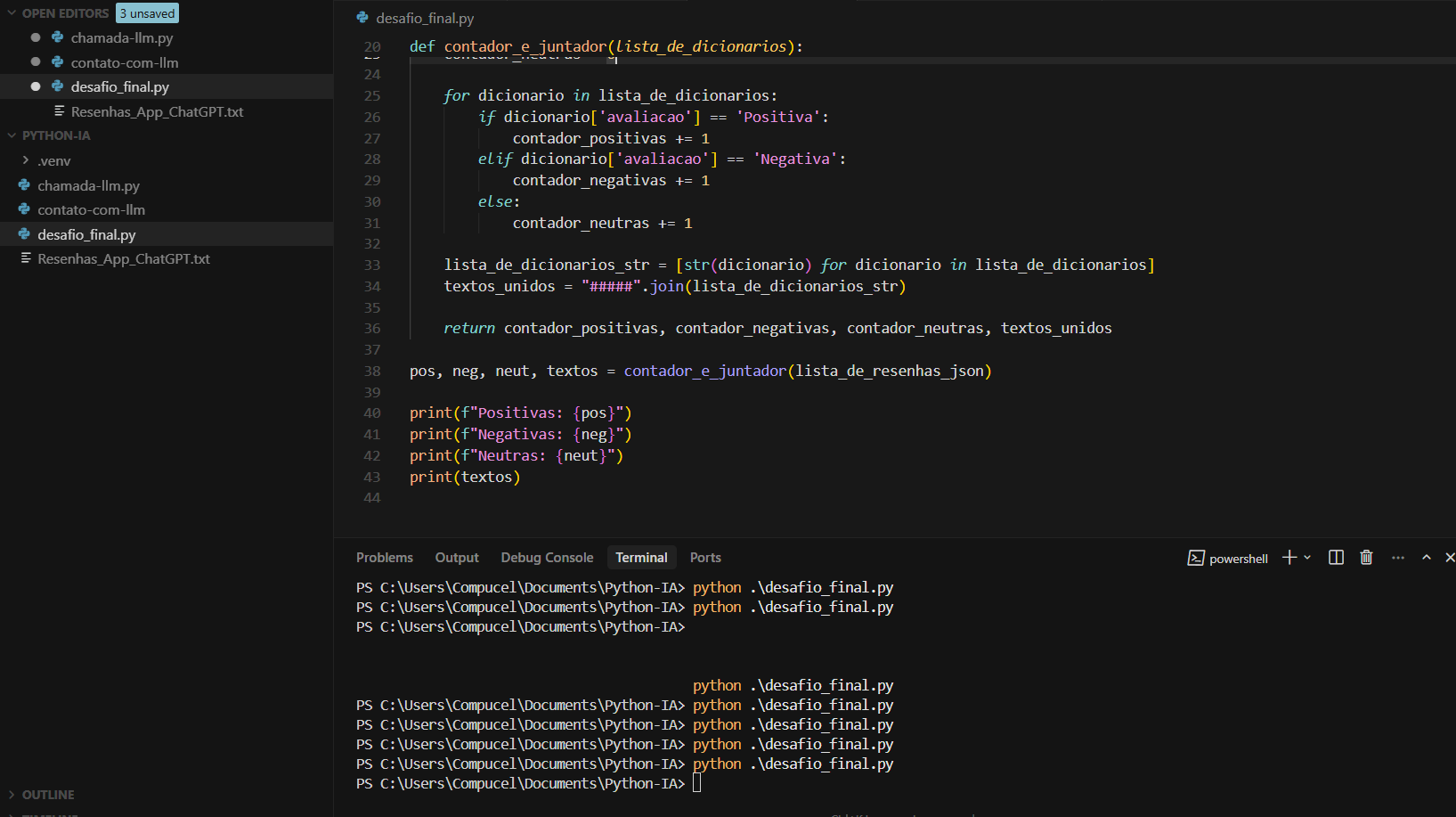
Task: Maximize panel size with up chevron
Action: pyautogui.click(x=1427, y=558)
